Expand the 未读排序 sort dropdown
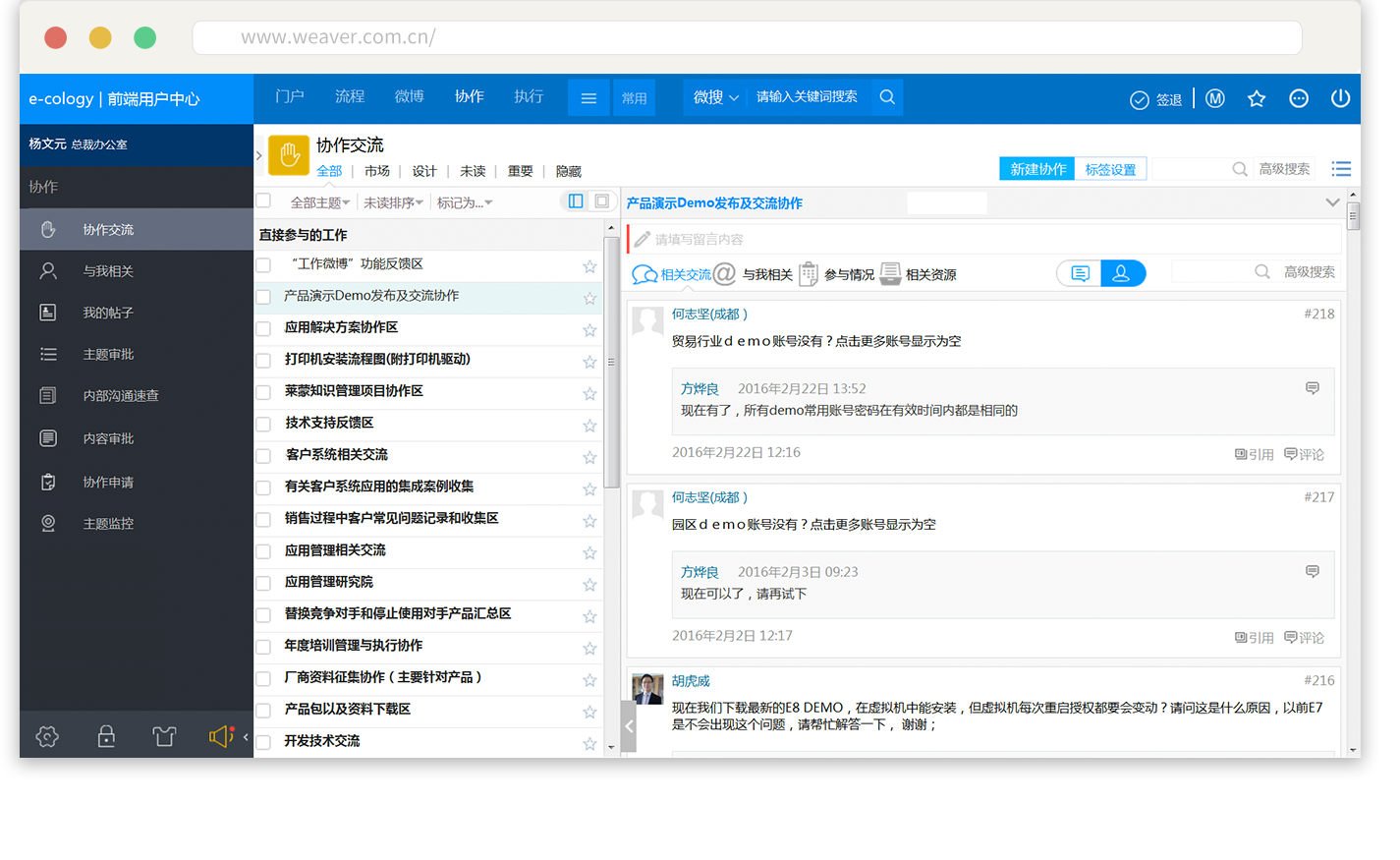The width and height of the screenshot is (1400, 860). (393, 202)
